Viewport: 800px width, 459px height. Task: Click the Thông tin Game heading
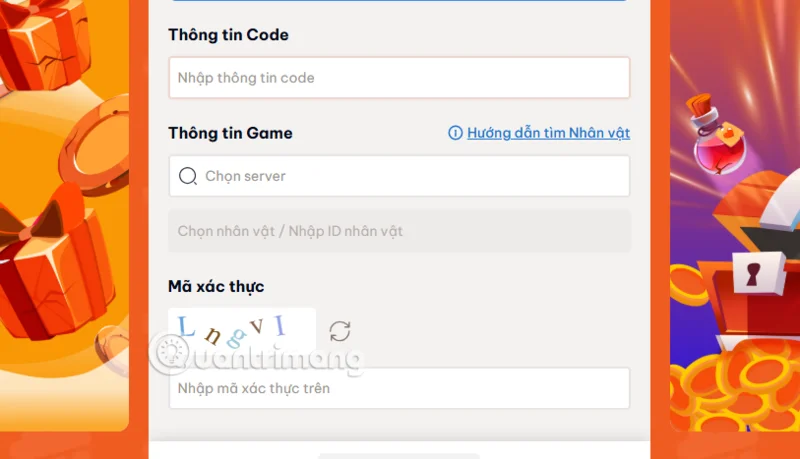(x=231, y=133)
